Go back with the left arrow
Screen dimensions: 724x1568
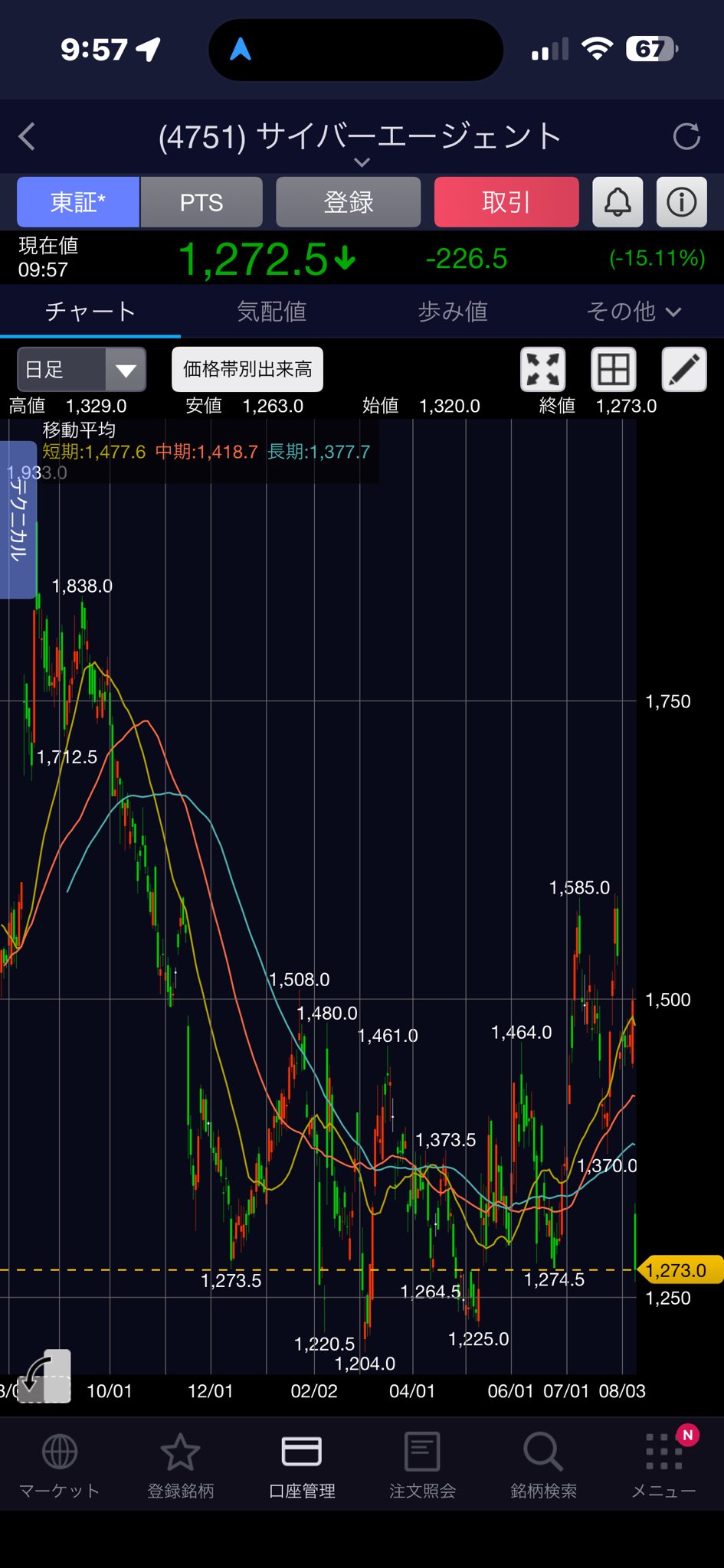28,137
